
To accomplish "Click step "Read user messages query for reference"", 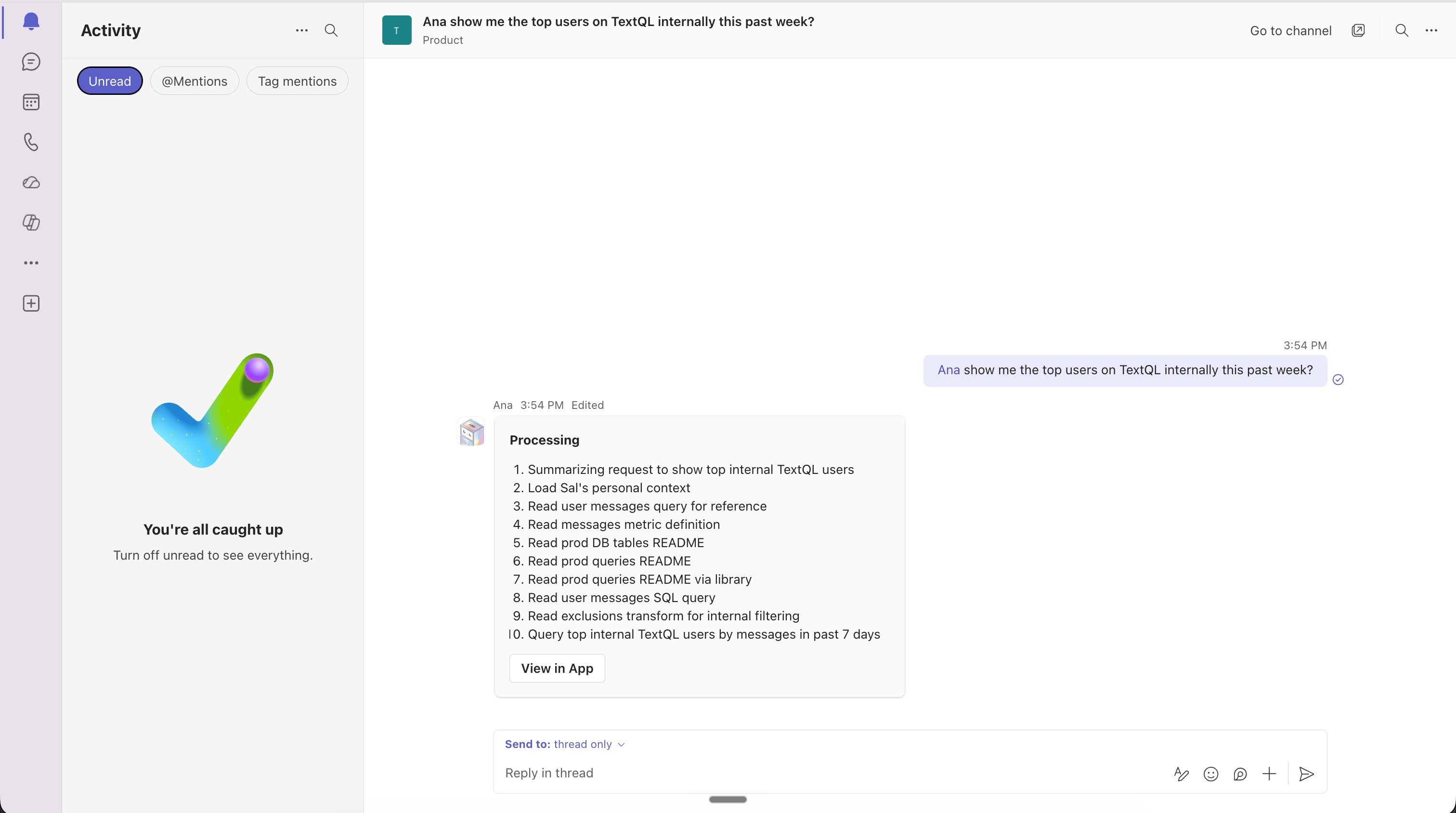I will pyautogui.click(x=647, y=506).
